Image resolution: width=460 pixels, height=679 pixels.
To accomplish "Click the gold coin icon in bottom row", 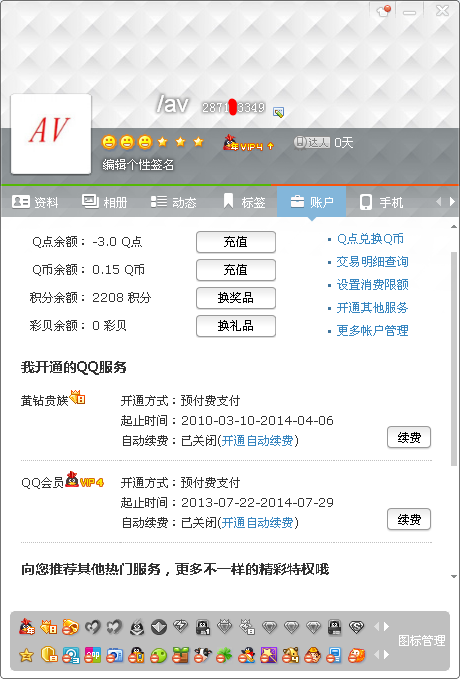I will 49,655.
